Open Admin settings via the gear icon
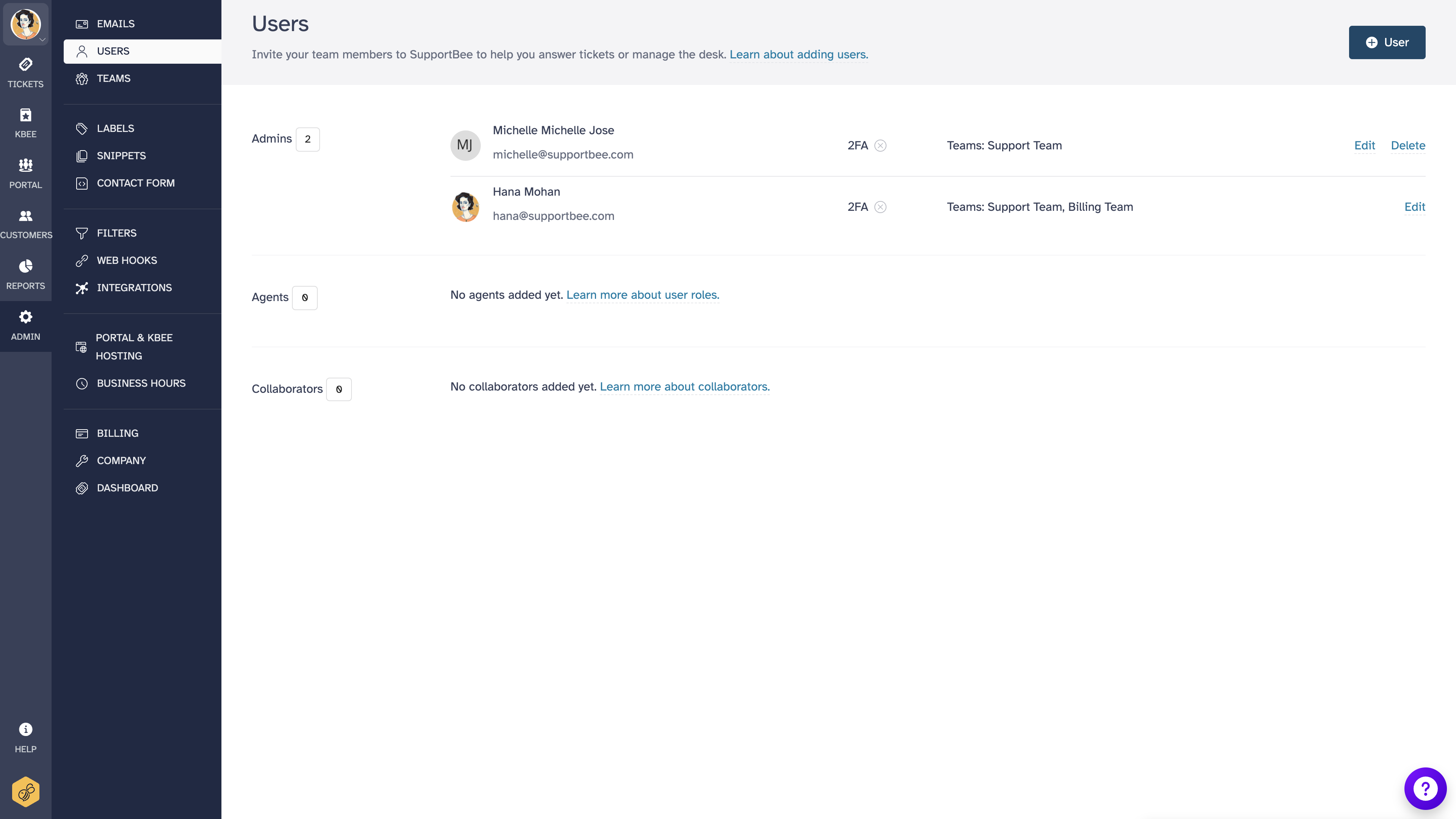This screenshot has height=819, width=1456. pyautogui.click(x=25, y=324)
